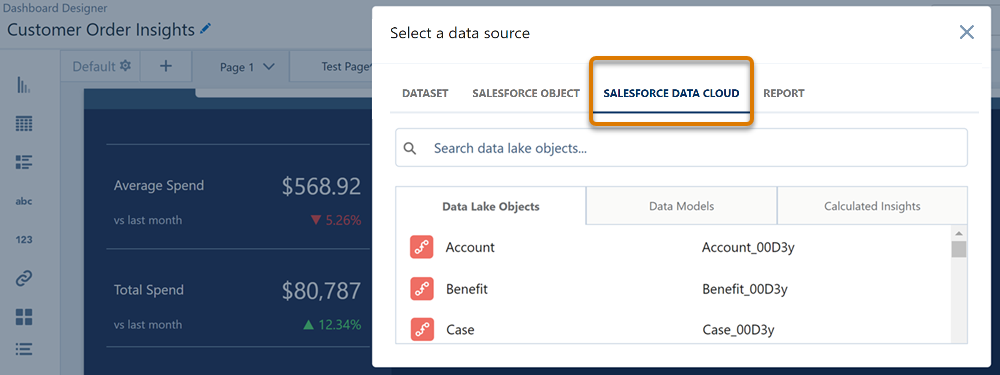The width and height of the screenshot is (1000, 375).
Task: Click vs last month under Total Spend
Action: tap(148, 325)
